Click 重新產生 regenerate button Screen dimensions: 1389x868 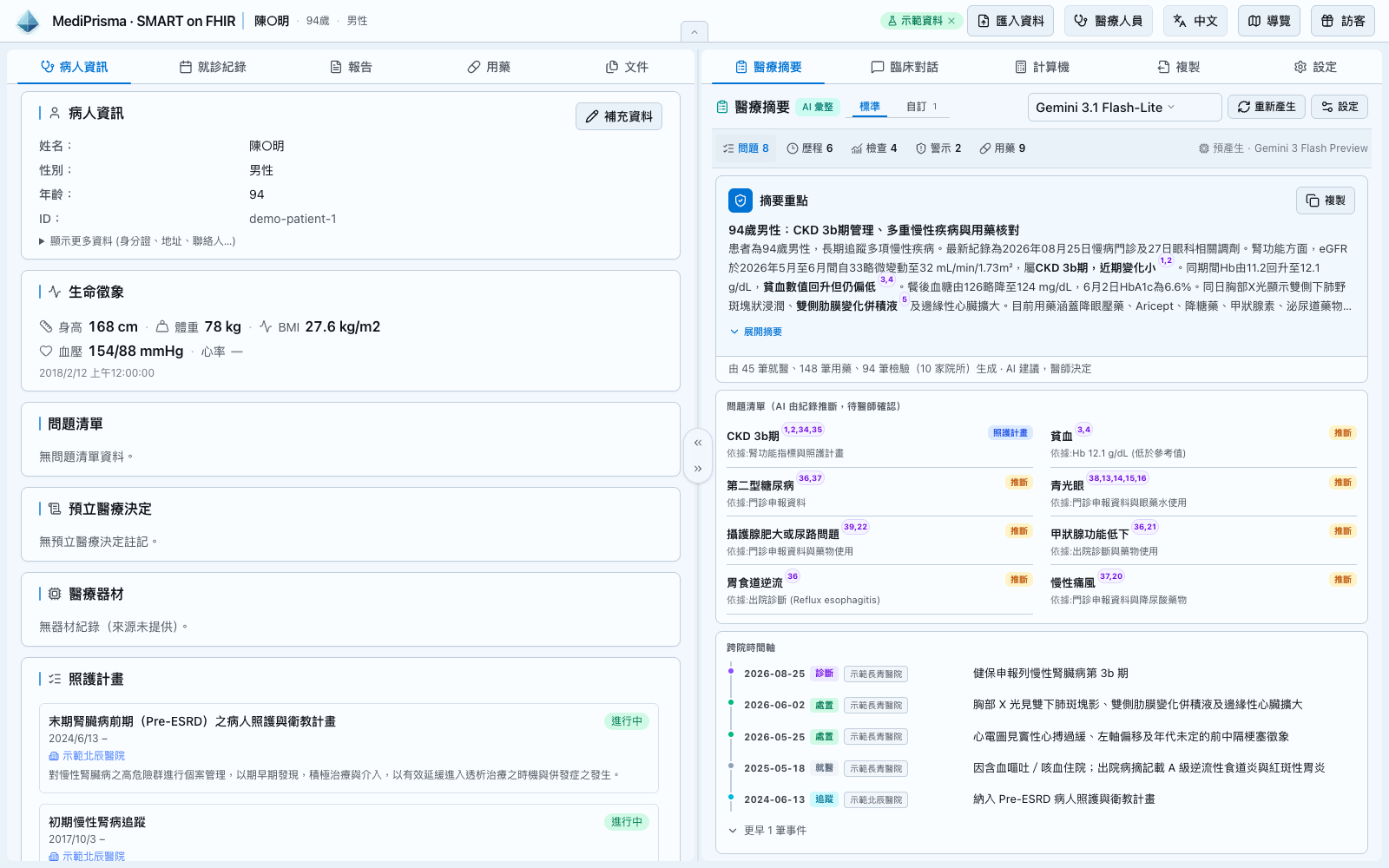(x=1267, y=107)
